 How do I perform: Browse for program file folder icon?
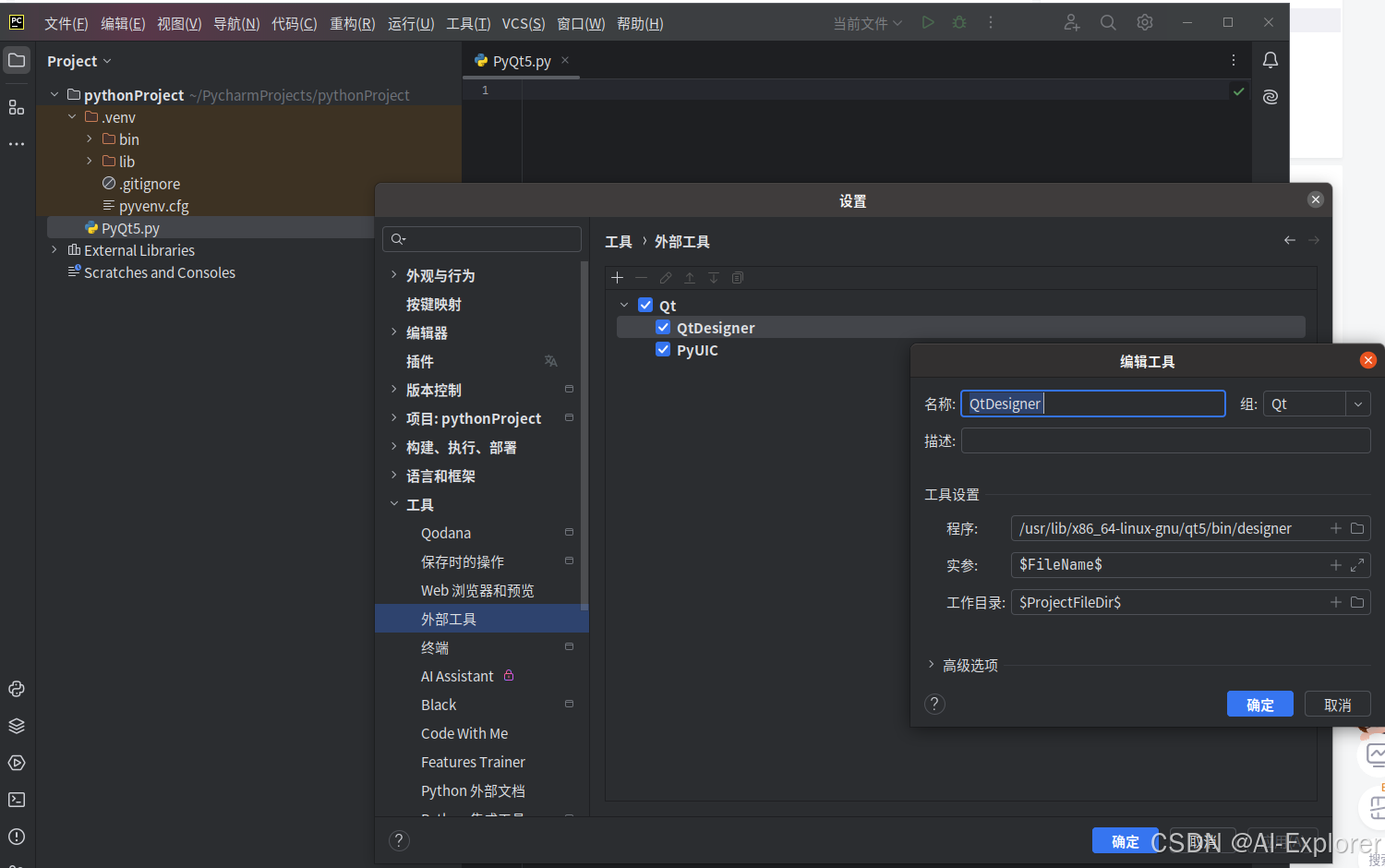(x=1357, y=528)
